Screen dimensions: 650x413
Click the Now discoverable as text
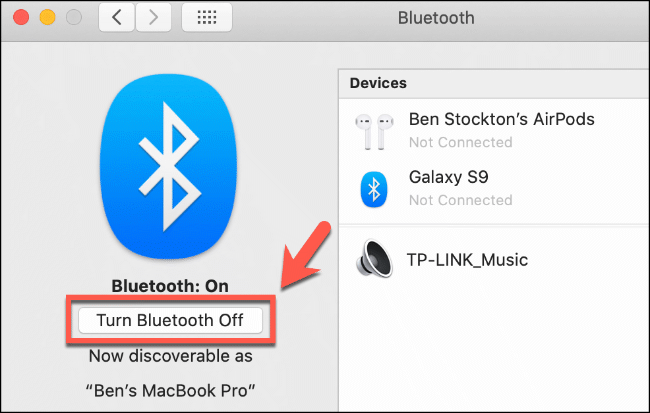(x=170, y=356)
